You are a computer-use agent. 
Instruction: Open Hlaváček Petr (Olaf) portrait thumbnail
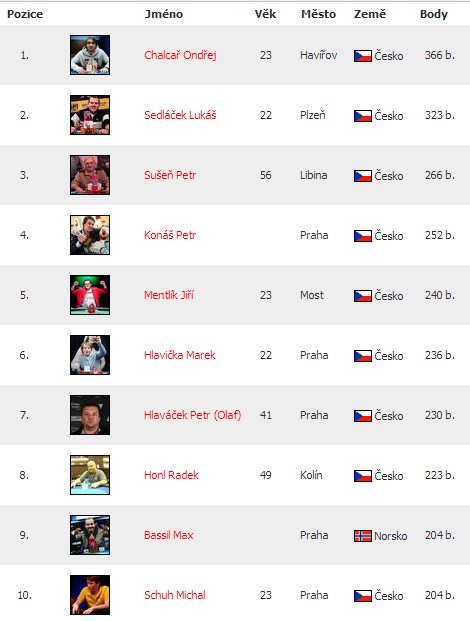click(90, 415)
